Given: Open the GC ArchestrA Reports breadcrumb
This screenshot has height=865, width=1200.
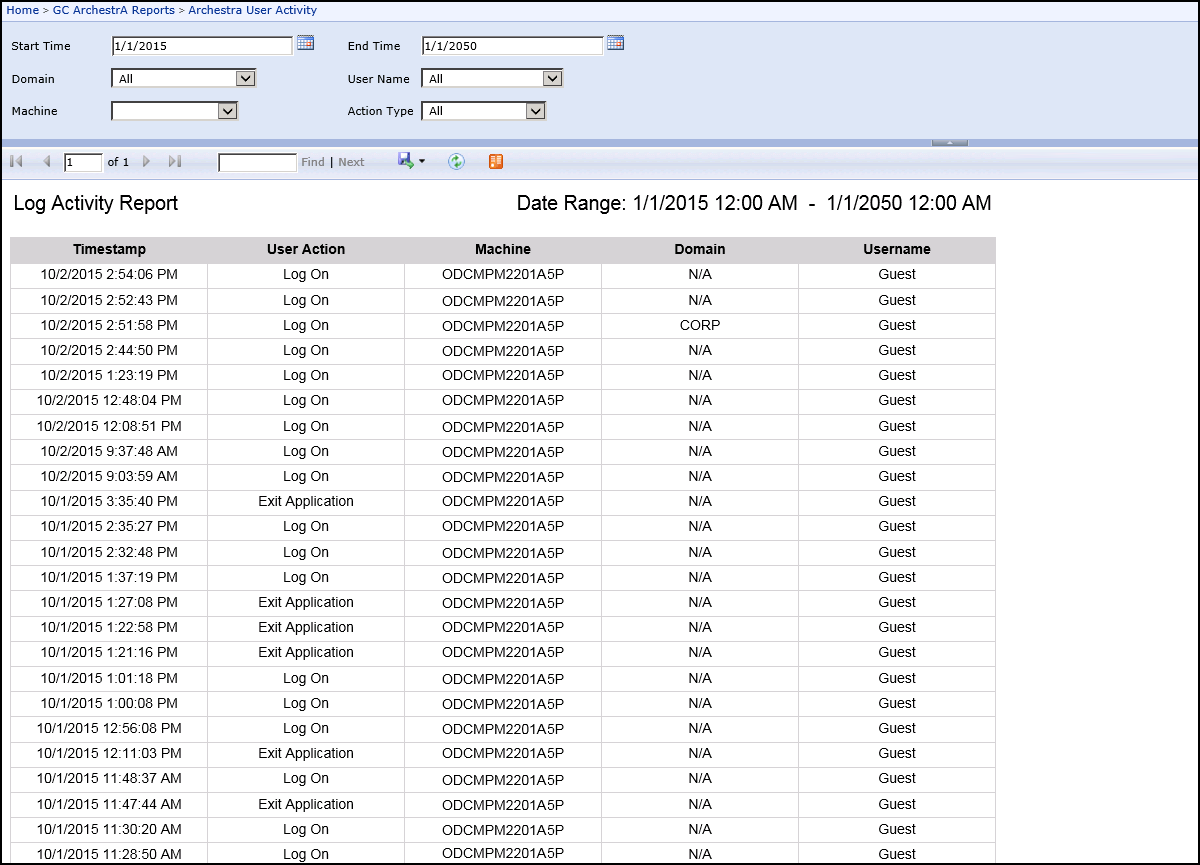Looking at the screenshot, I should pos(113,10).
